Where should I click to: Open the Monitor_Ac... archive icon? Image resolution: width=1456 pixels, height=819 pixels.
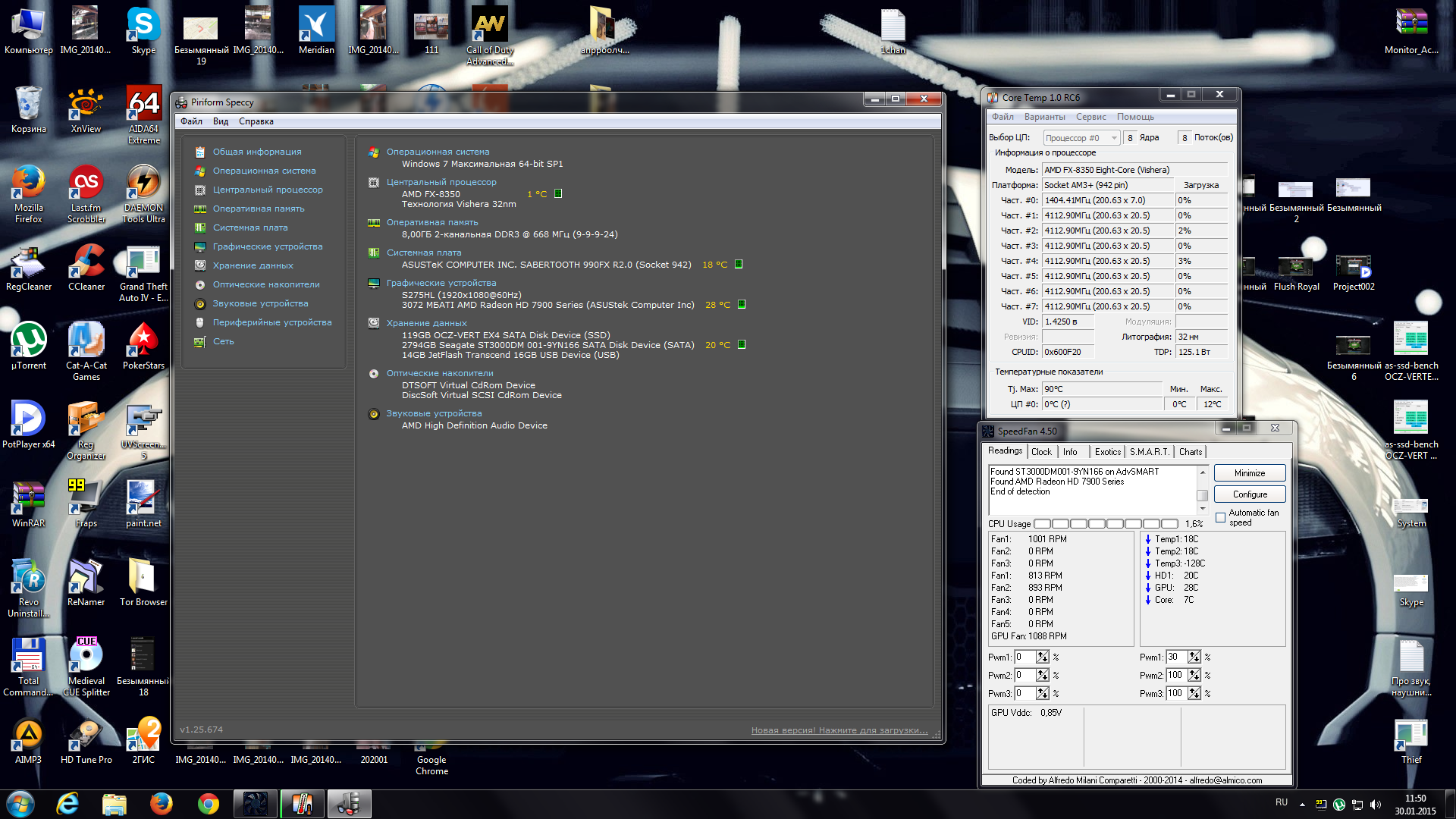(x=1411, y=30)
